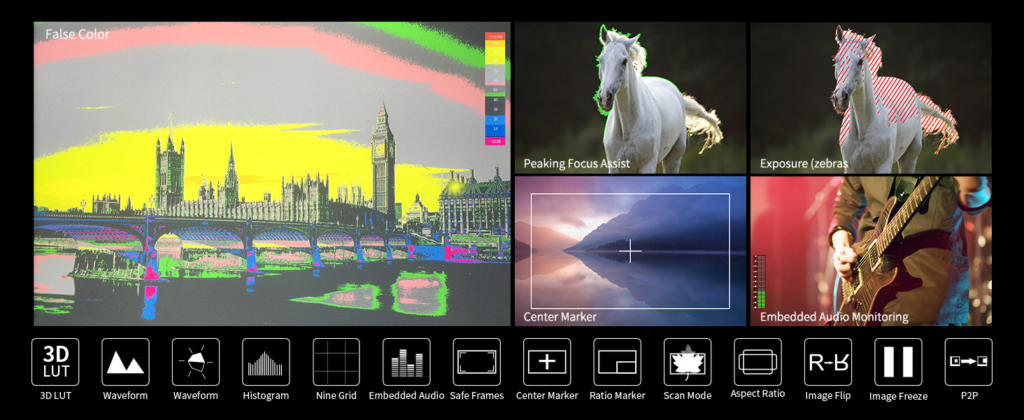Toggle the Image Flip icon
The image size is (1024, 420).
tap(828, 362)
